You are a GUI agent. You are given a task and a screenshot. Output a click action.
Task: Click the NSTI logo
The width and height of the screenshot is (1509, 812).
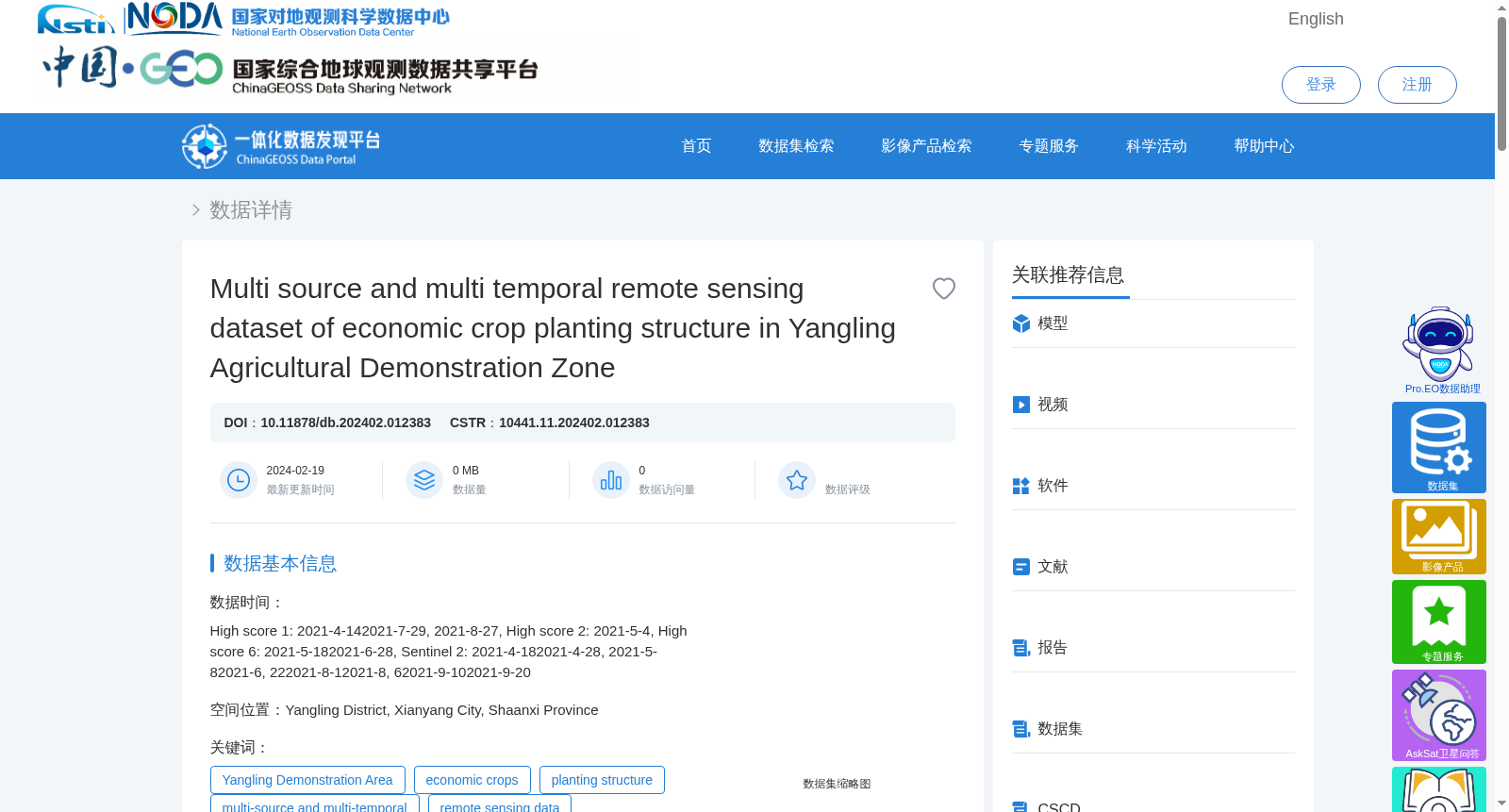tap(75, 20)
